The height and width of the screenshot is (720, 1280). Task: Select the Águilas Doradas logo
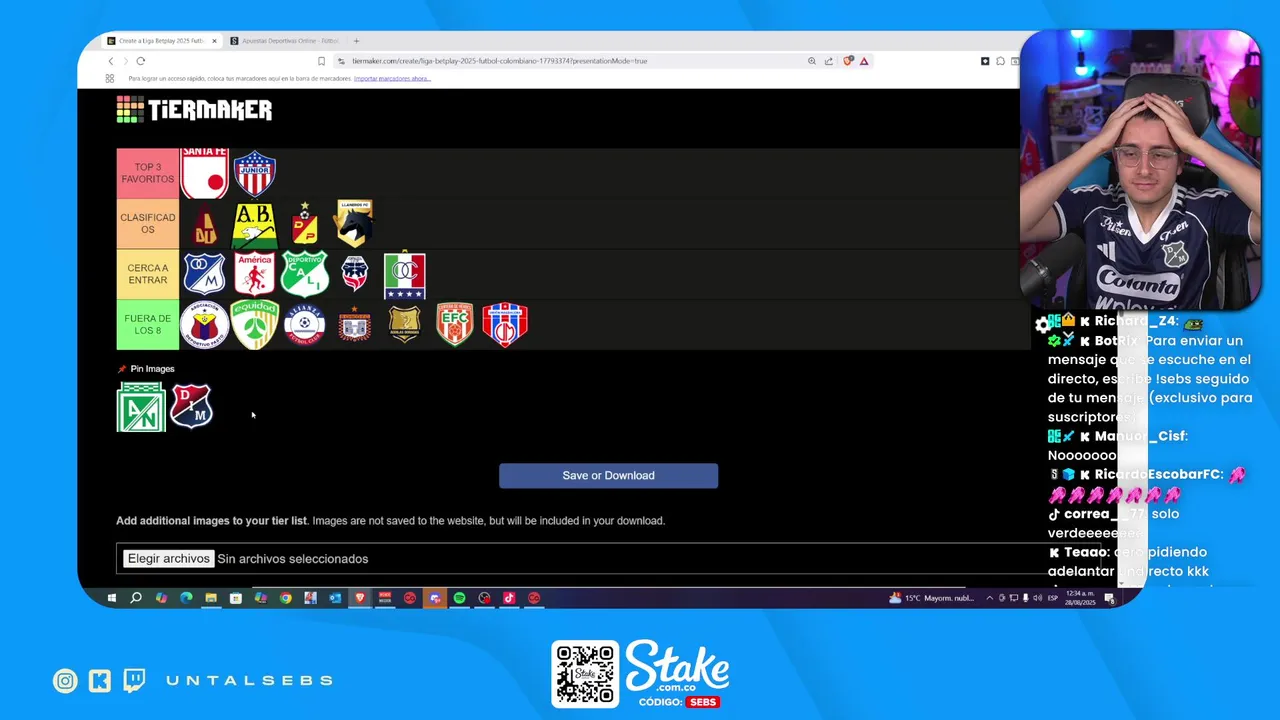[405, 324]
